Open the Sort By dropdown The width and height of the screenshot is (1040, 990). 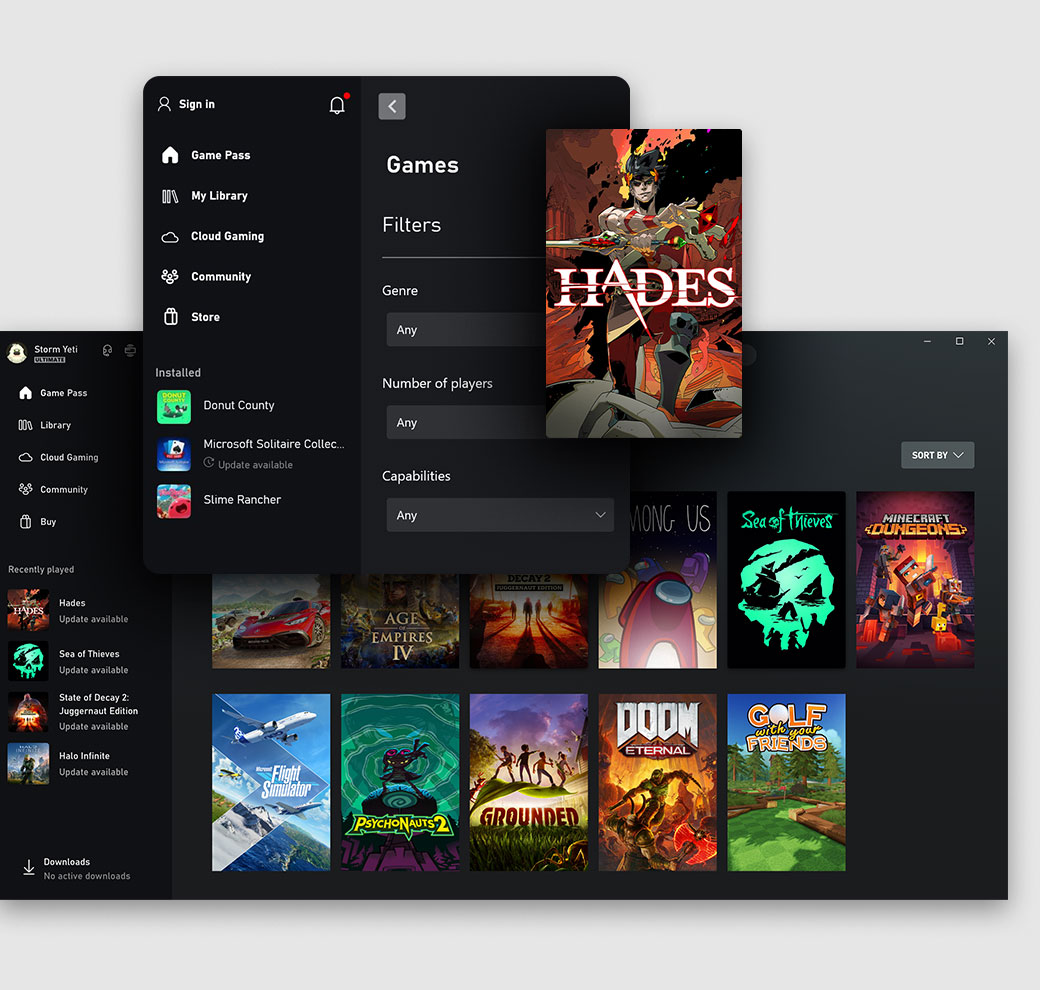(937, 455)
